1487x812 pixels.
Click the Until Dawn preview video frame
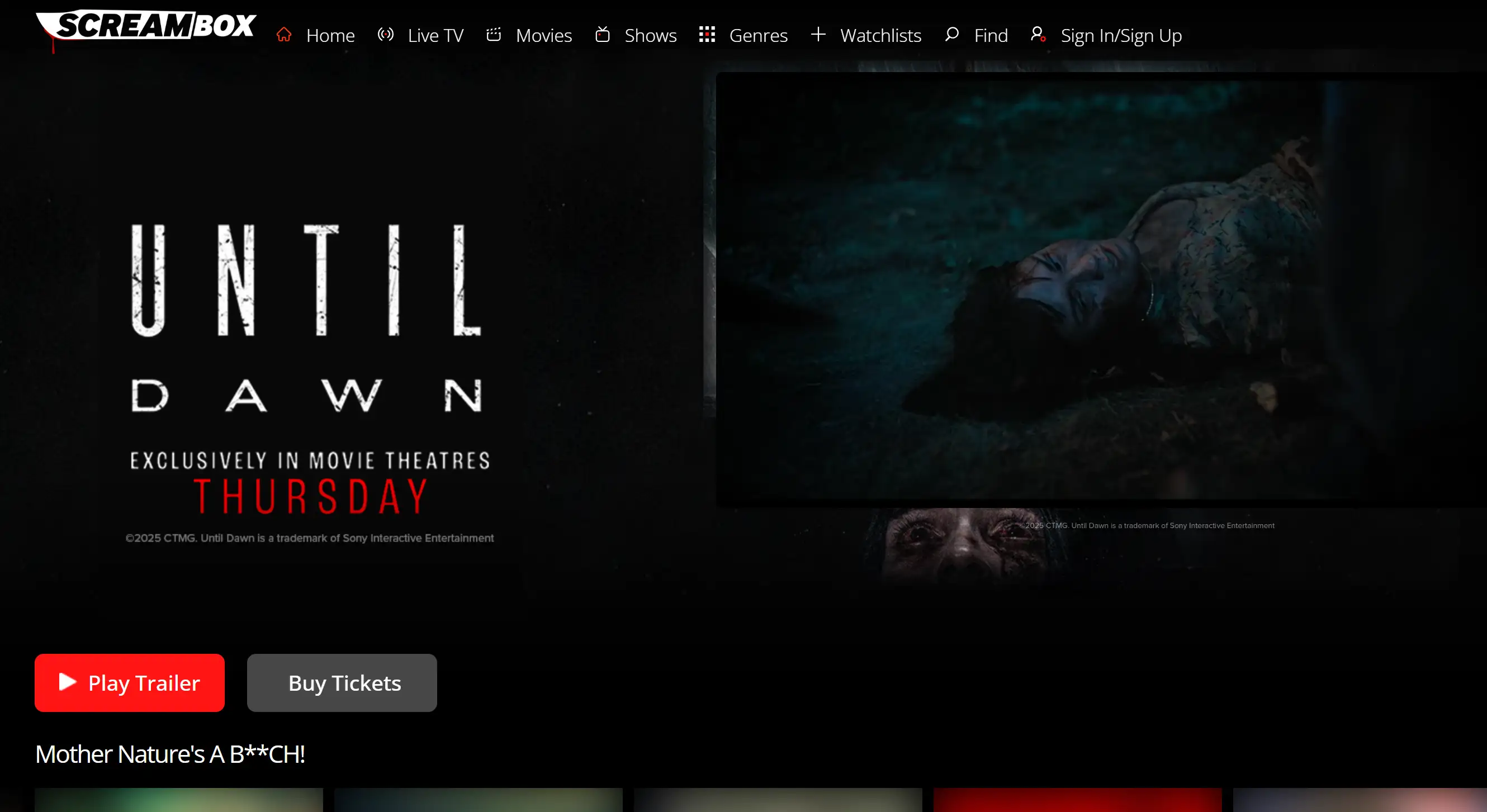pyautogui.click(x=1100, y=289)
